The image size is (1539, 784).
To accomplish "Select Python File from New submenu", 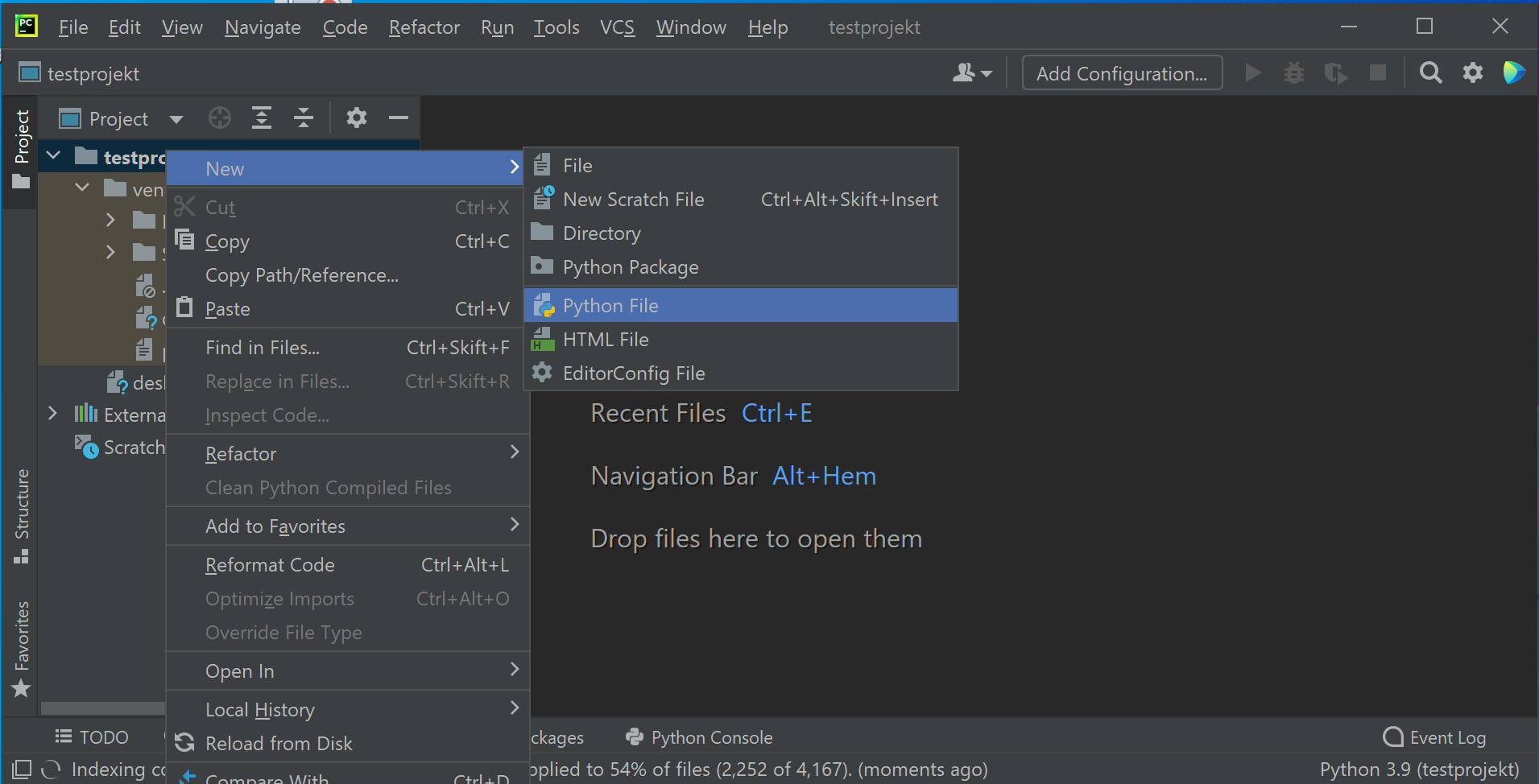I will (610, 306).
